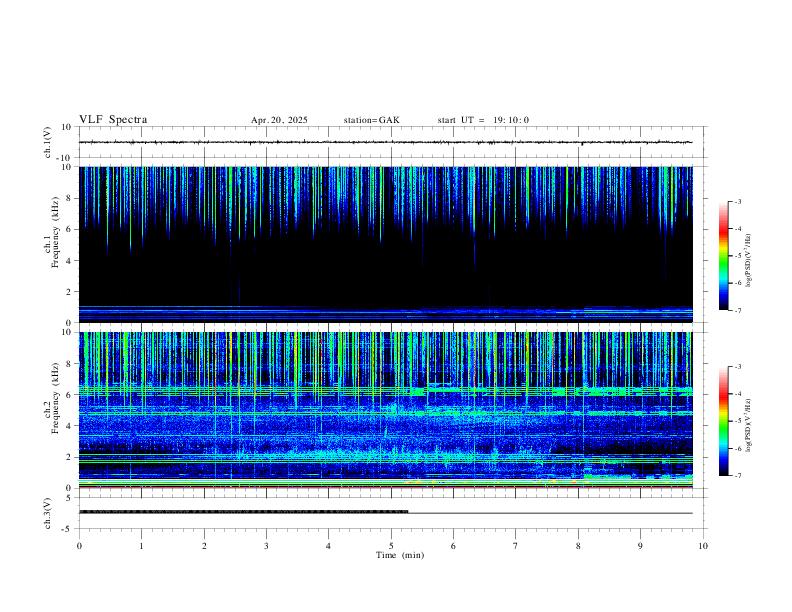This screenshot has height=612, width=792.
Task: Click the ch.1 spectrogram "4" kHz tick label
Action: (x=69, y=261)
